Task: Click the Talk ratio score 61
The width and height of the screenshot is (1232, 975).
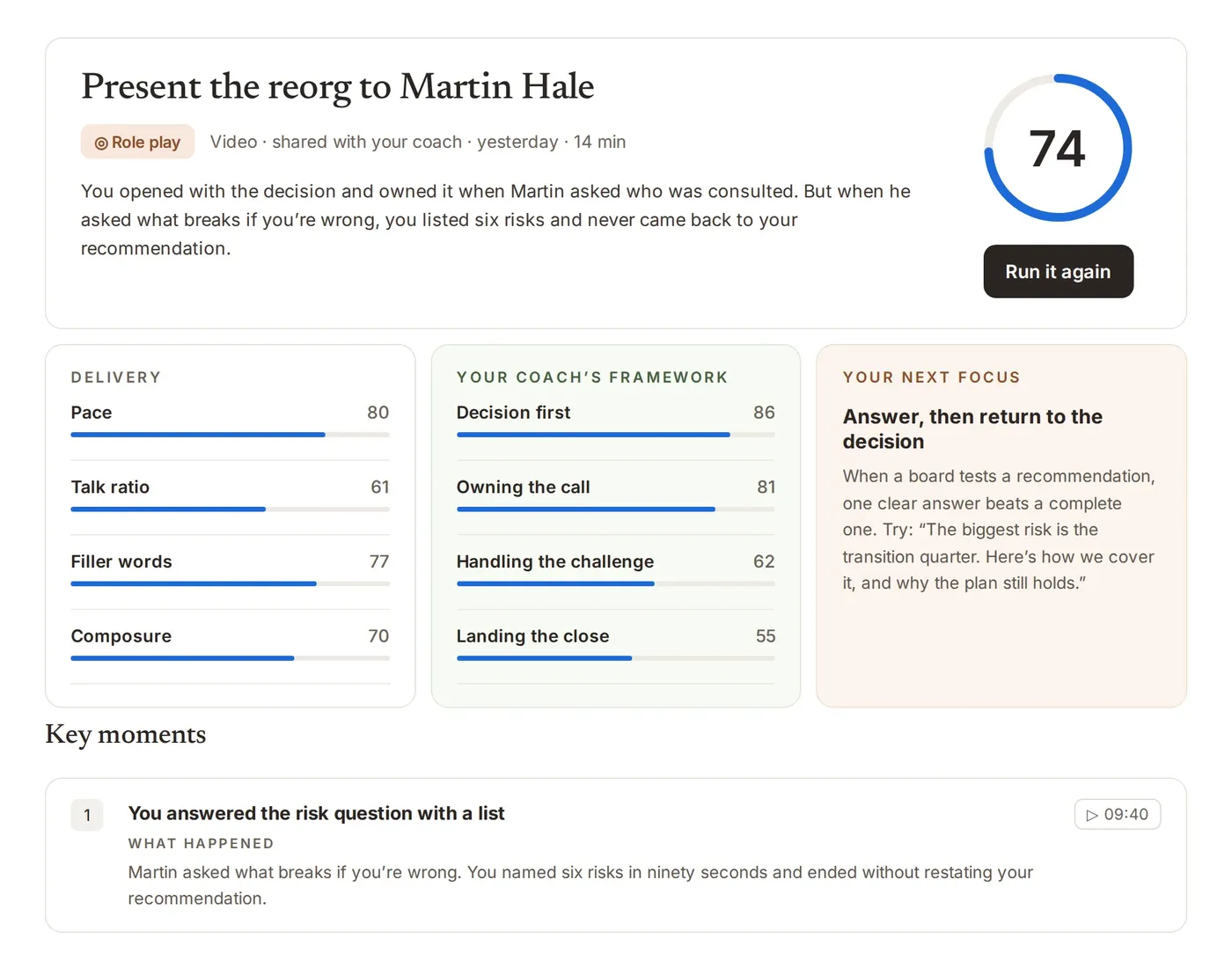Action: [x=379, y=487]
